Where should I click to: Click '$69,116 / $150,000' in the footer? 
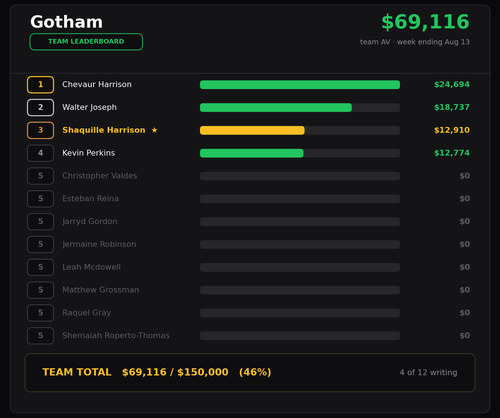click(x=175, y=372)
